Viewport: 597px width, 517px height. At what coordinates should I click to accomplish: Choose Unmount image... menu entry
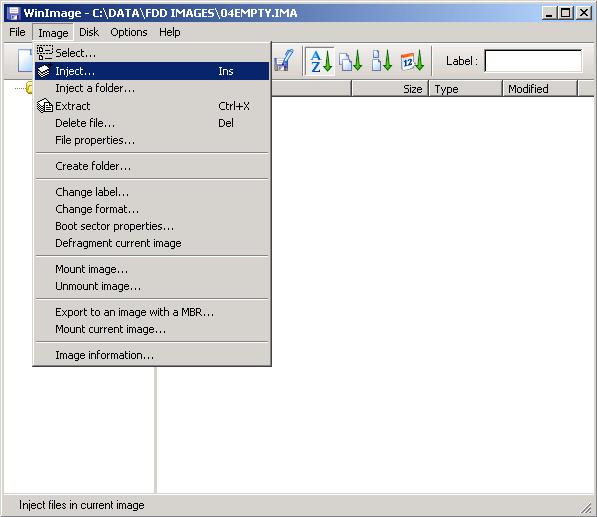click(x=152, y=286)
